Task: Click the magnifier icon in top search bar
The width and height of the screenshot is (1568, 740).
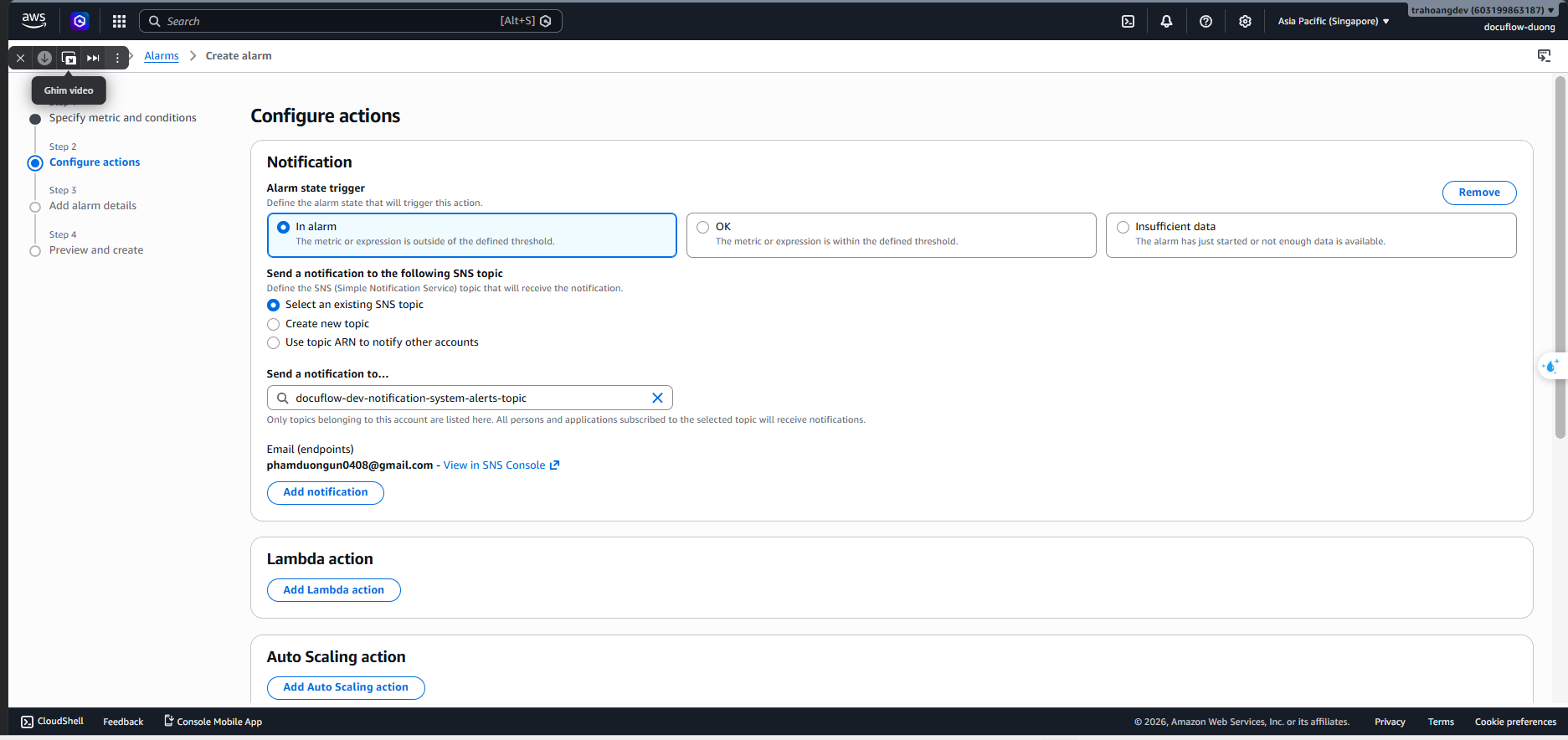Action: coord(154,21)
